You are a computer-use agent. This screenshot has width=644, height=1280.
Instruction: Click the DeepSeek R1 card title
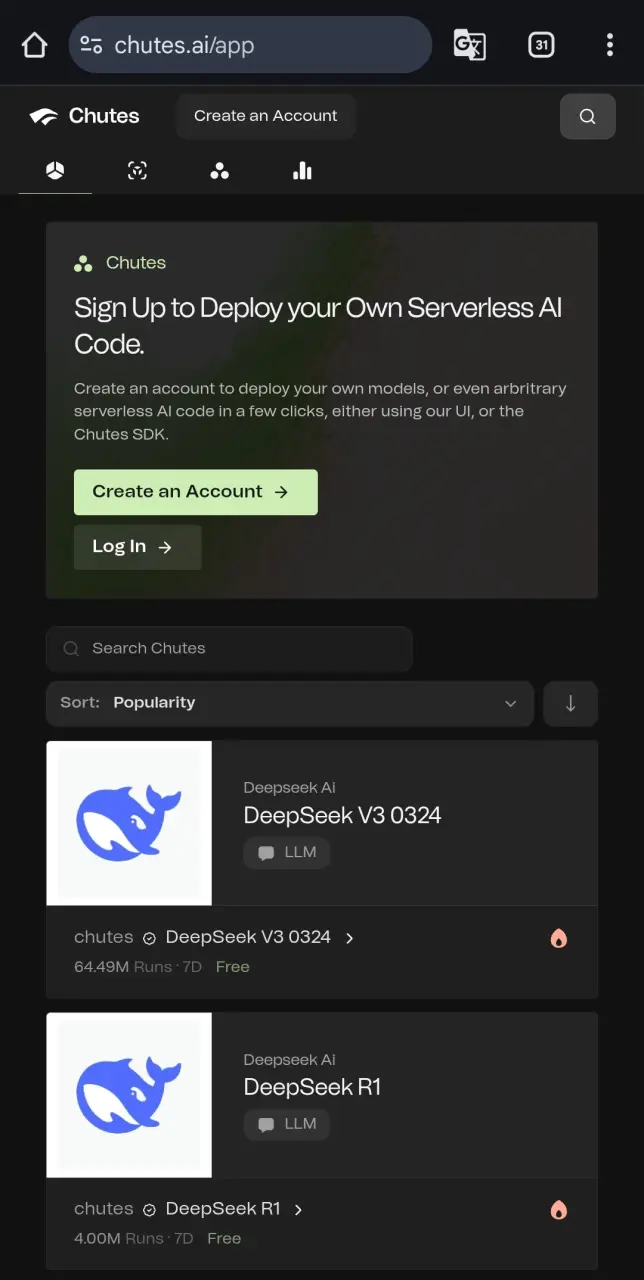[x=313, y=1087]
